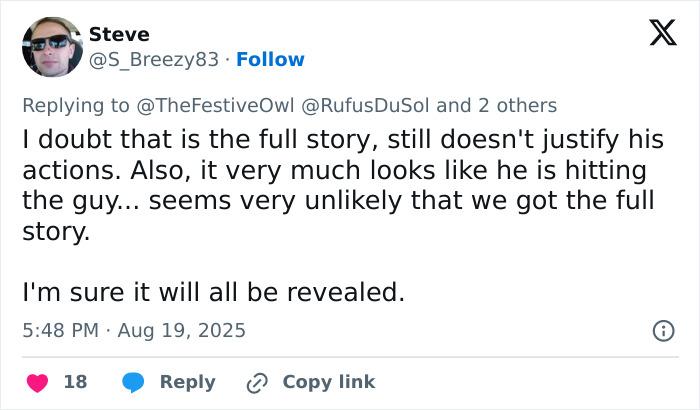This screenshot has width=700, height=410.
Task: Click the Reply speech bubble icon
Action: [133, 382]
